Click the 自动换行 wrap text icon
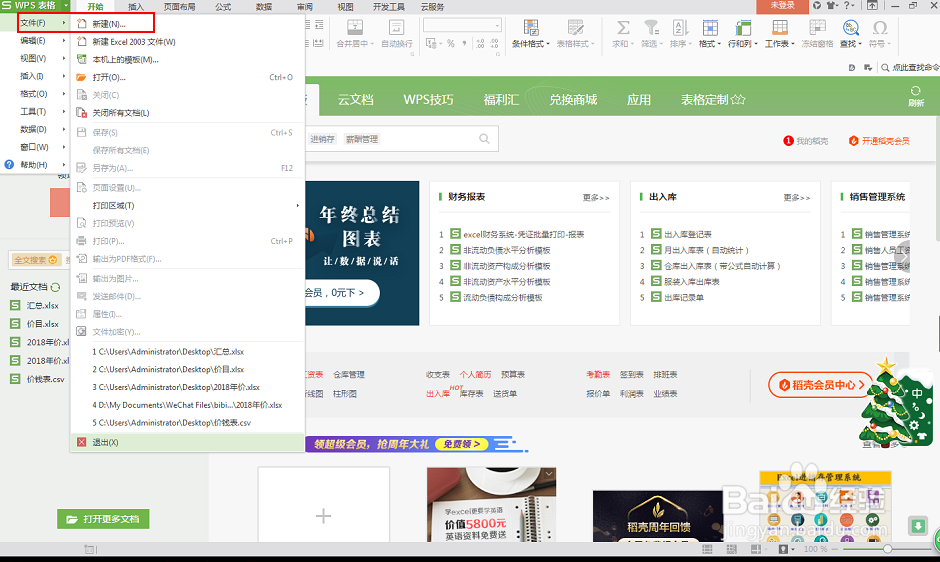This screenshot has width=940, height=562. [396, 28]
